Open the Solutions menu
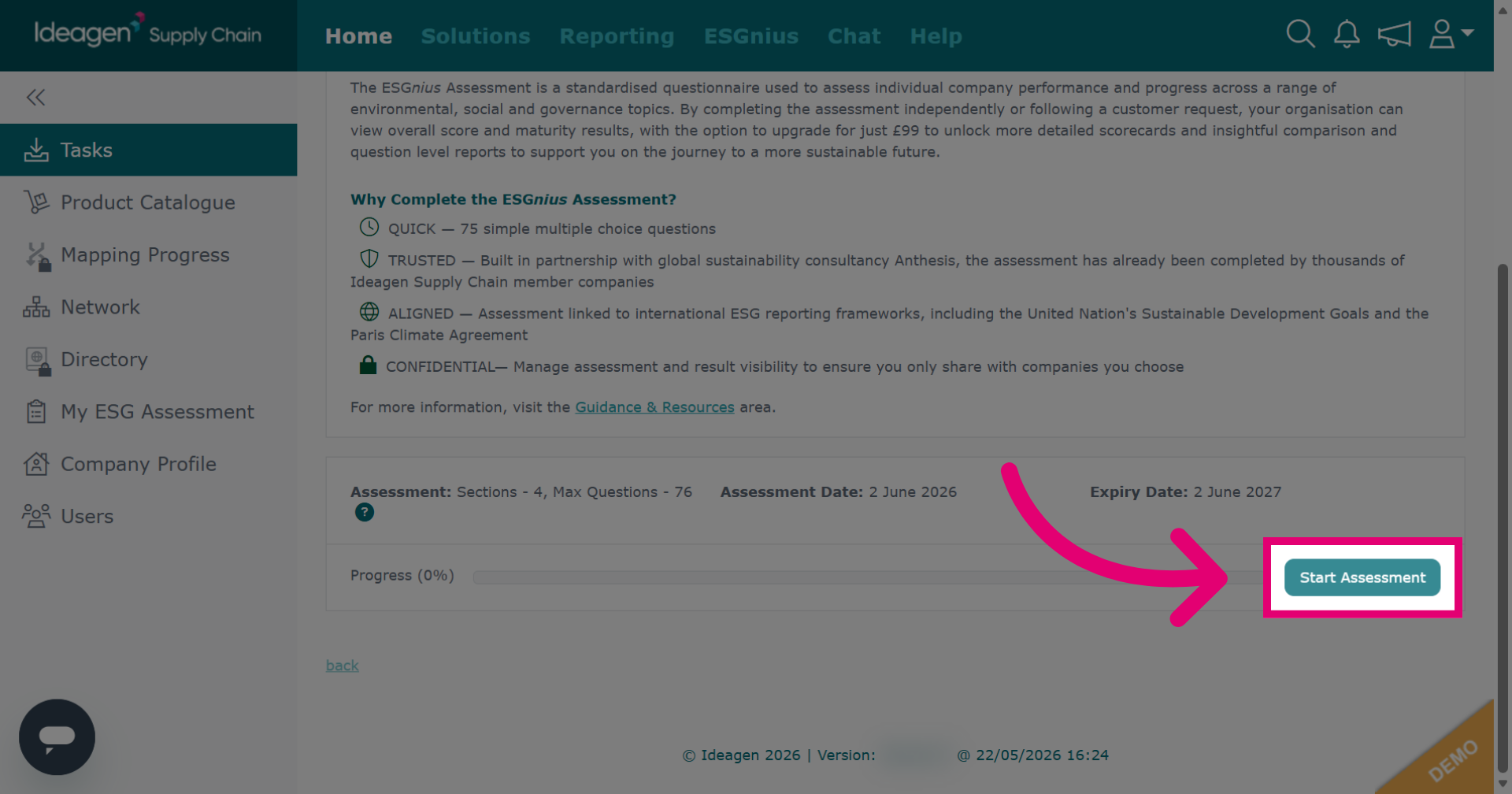Screen dimensions: 1512x794 coord(476,36)
